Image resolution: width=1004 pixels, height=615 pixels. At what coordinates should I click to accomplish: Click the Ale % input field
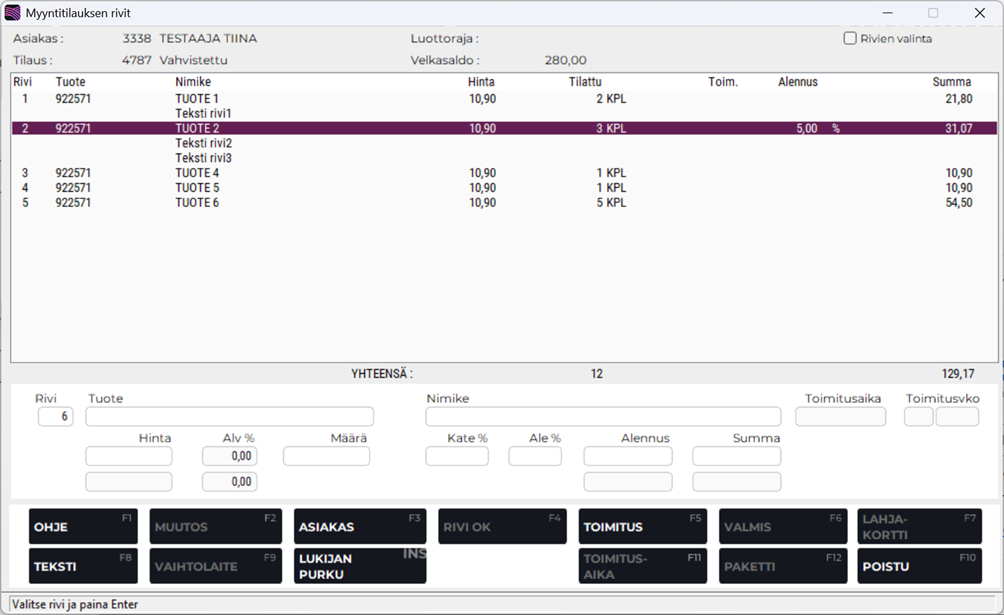[535, 457]
